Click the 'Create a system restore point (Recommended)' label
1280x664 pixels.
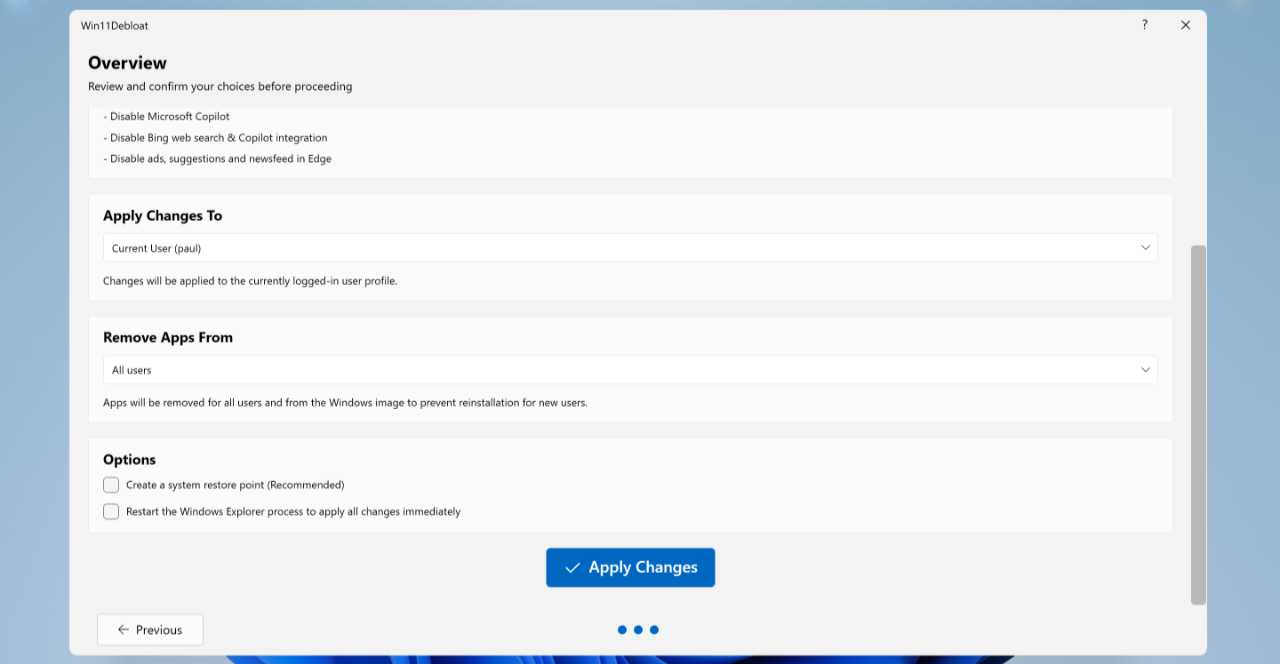(x=235, y=485)
